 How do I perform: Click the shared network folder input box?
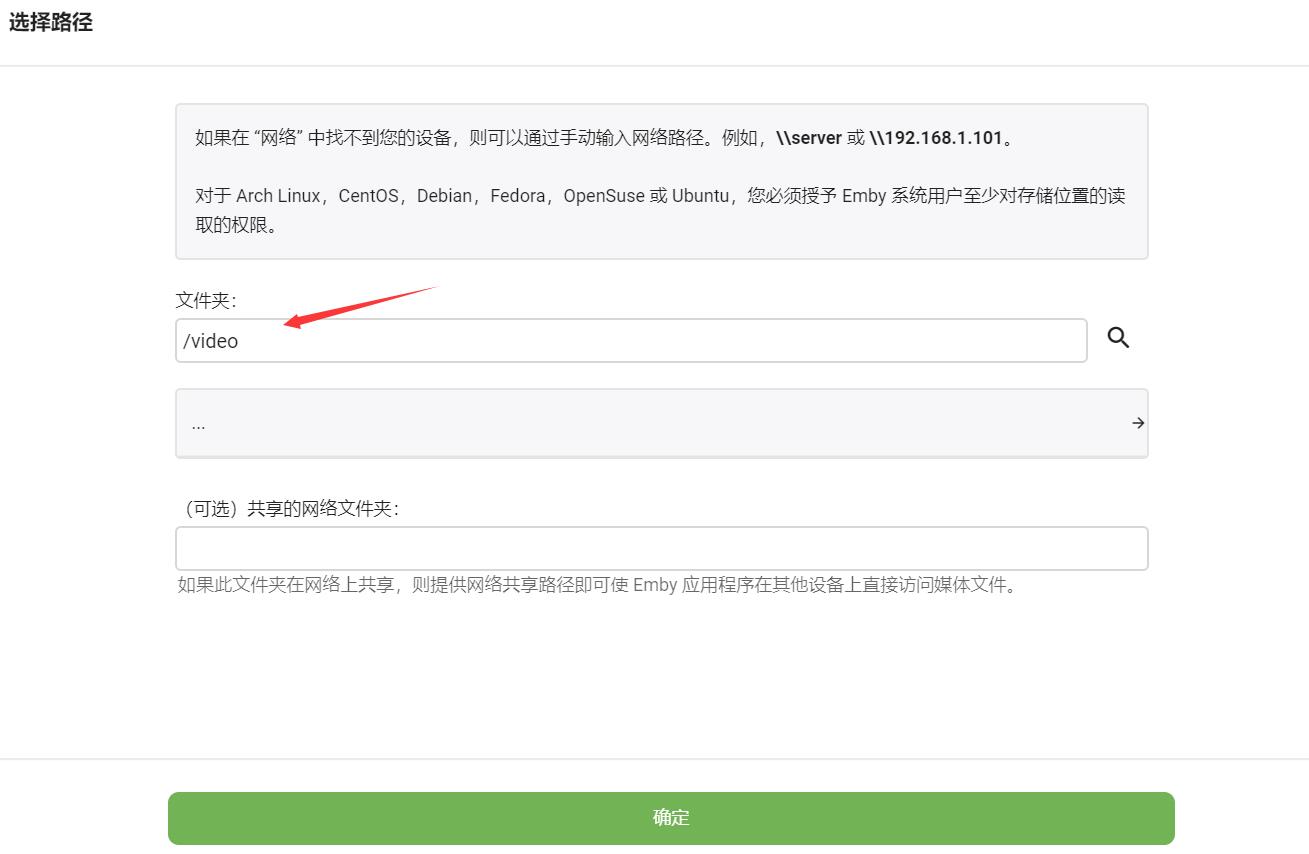pos(660,548)
